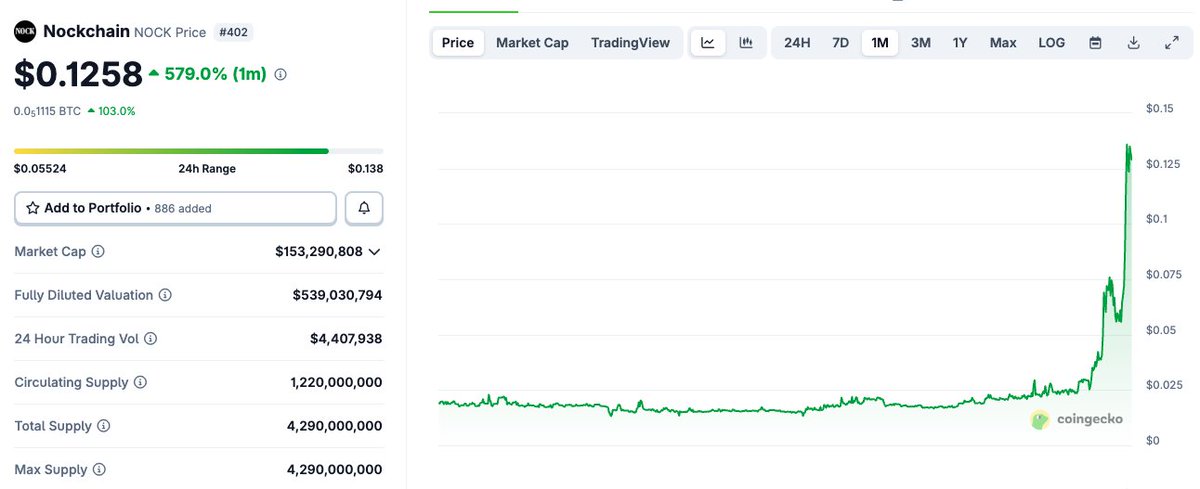Click the Nockchain coin name heading
Viewport: 1200px width, 489px height.
click(87, 32)
